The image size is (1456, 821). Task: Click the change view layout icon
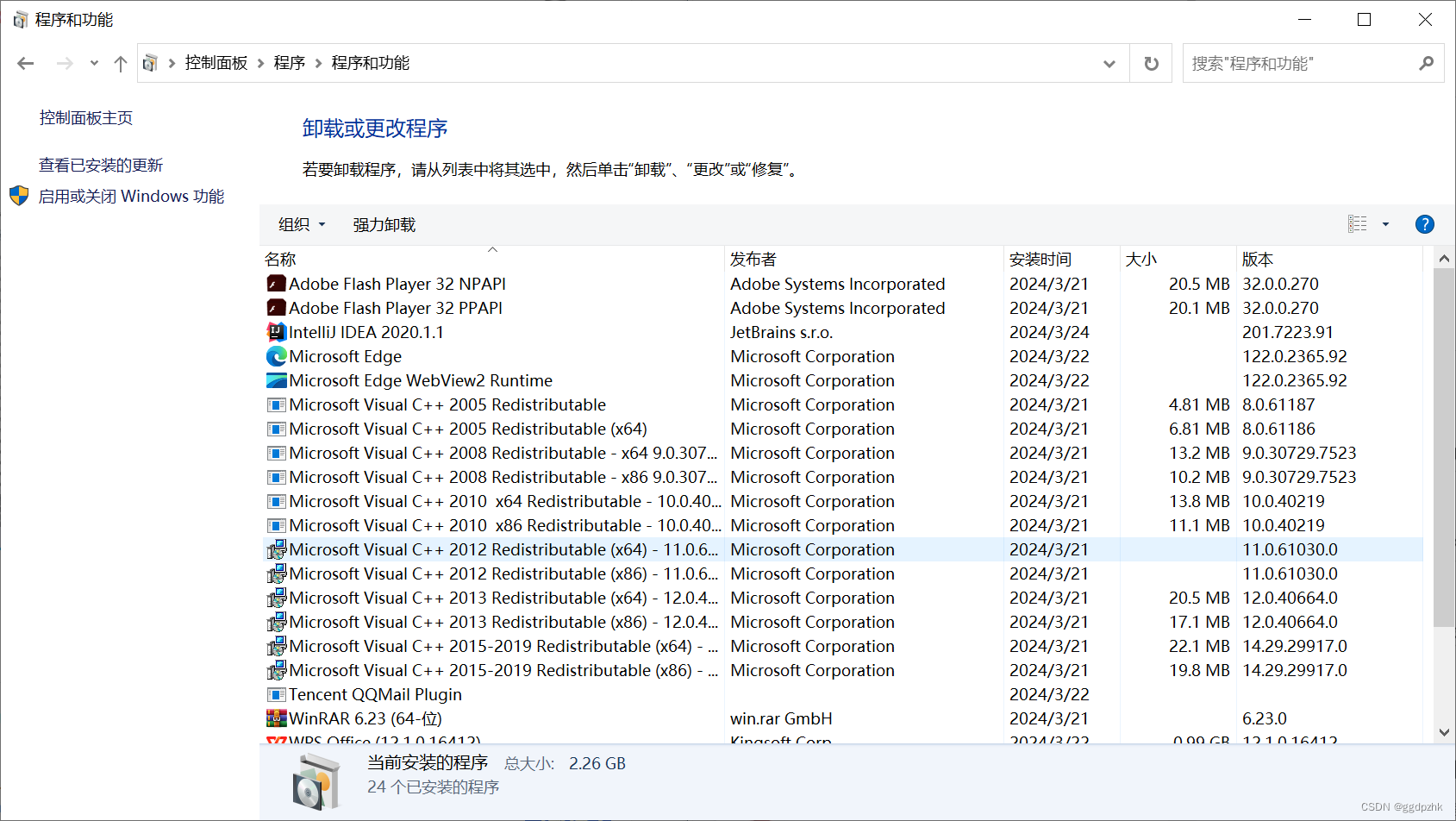[1358, 224]
